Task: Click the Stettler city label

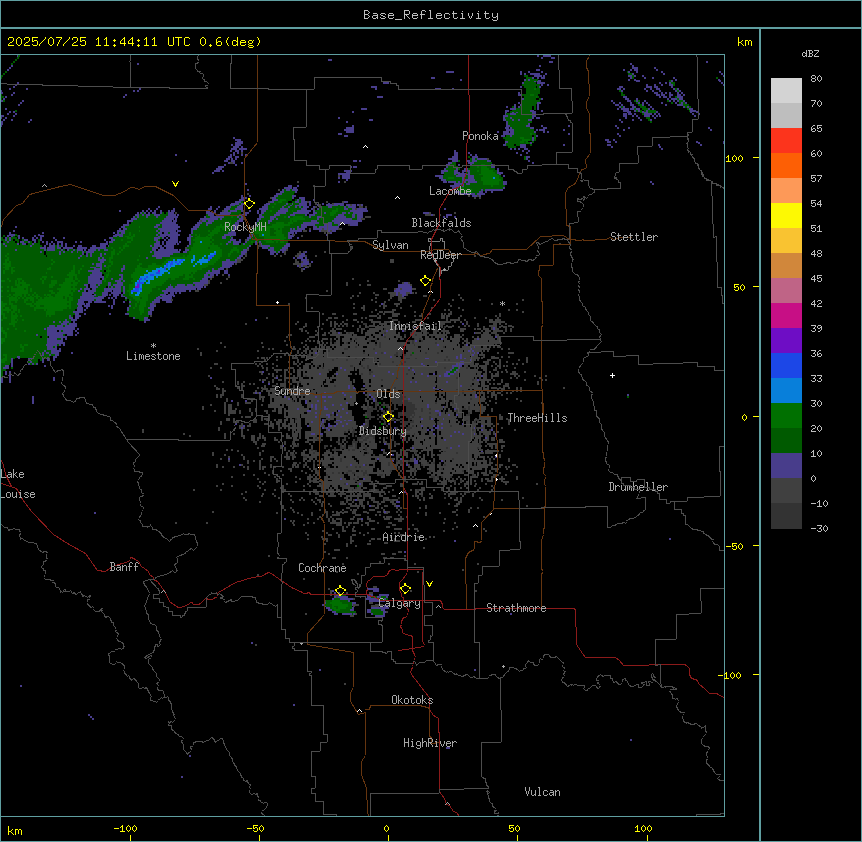Action: [634, 237]
